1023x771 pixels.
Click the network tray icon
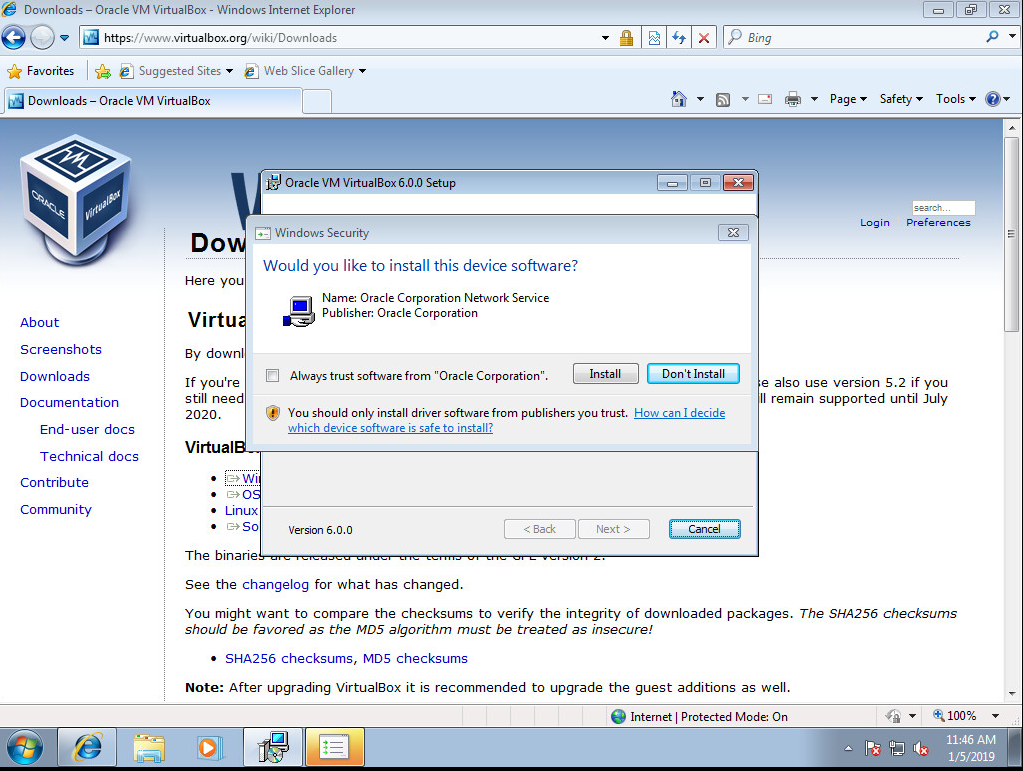[897, 748]
